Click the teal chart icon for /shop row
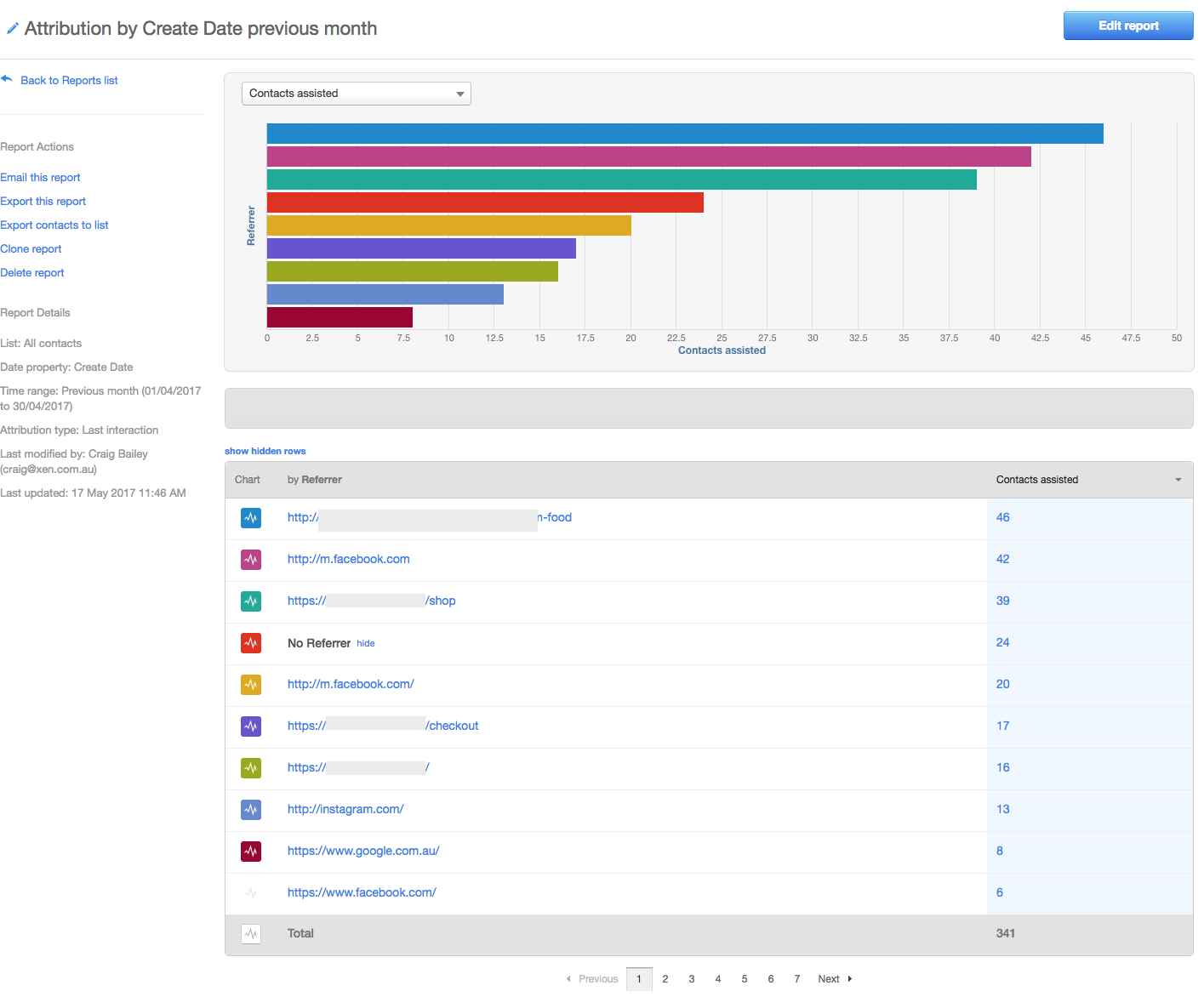 [251, 601]
